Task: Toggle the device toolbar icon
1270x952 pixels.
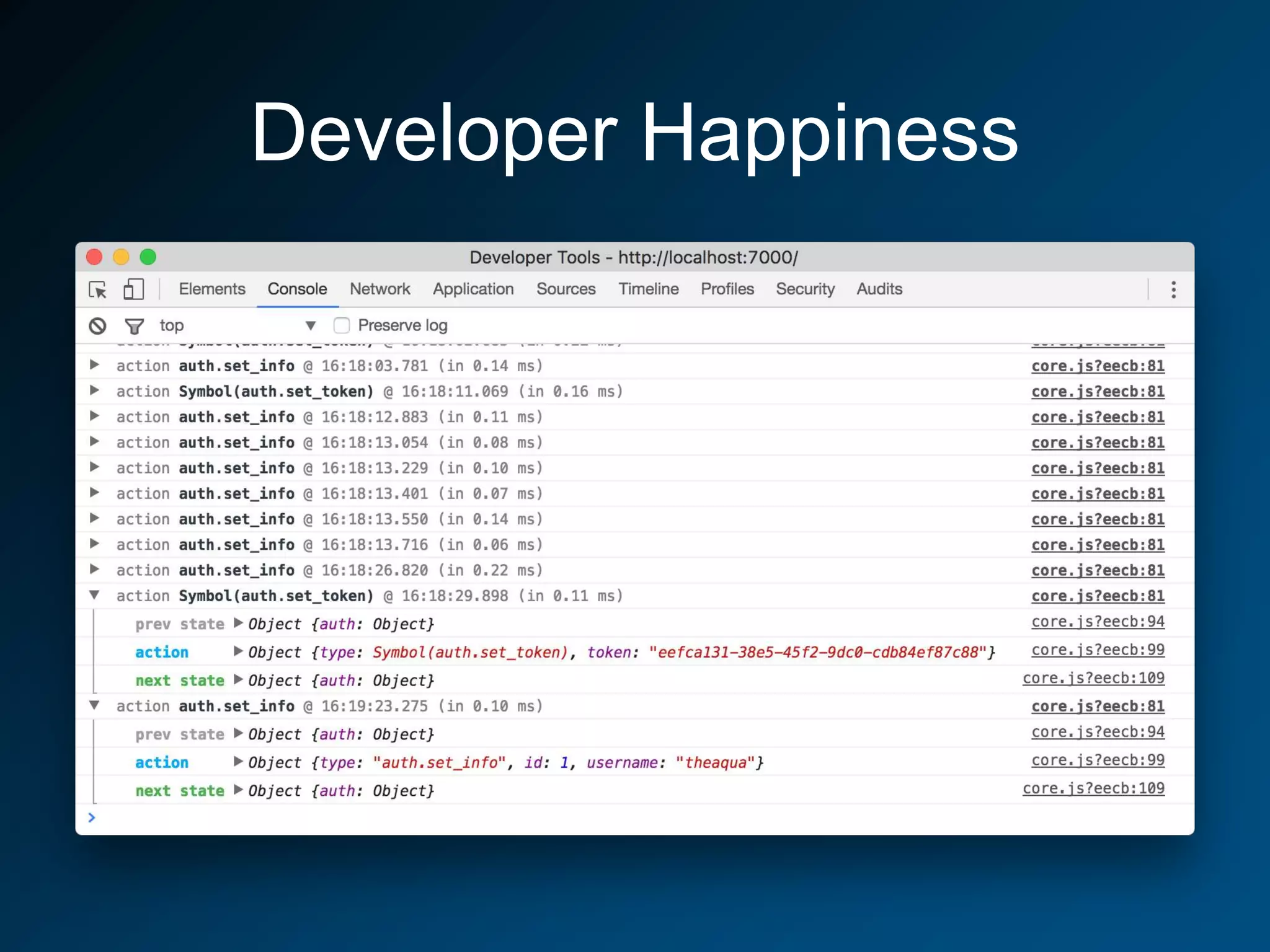Action: 133,289
